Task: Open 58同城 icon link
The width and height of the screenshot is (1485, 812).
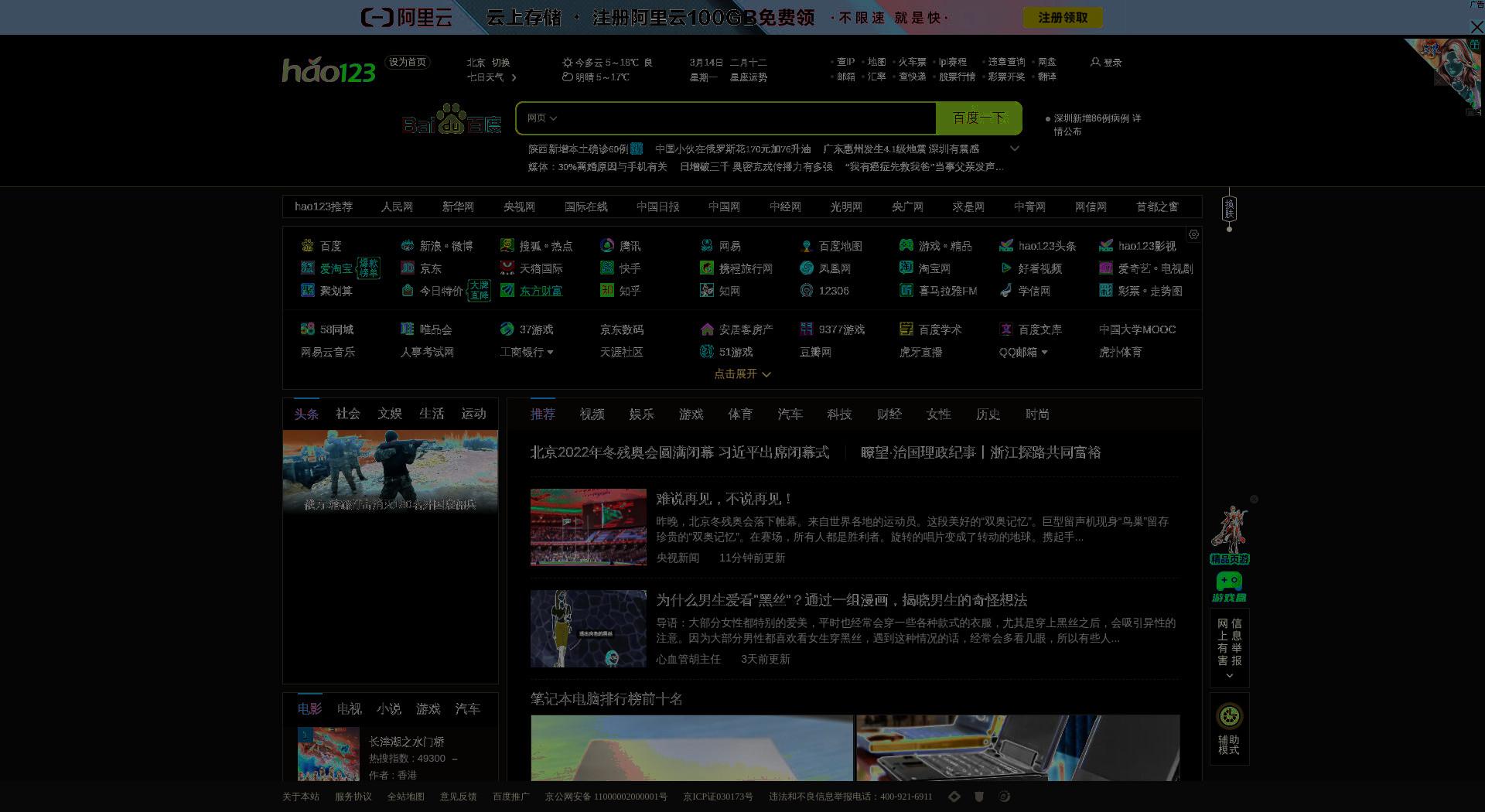Action: pyautogui.click(x=308, y=329)
